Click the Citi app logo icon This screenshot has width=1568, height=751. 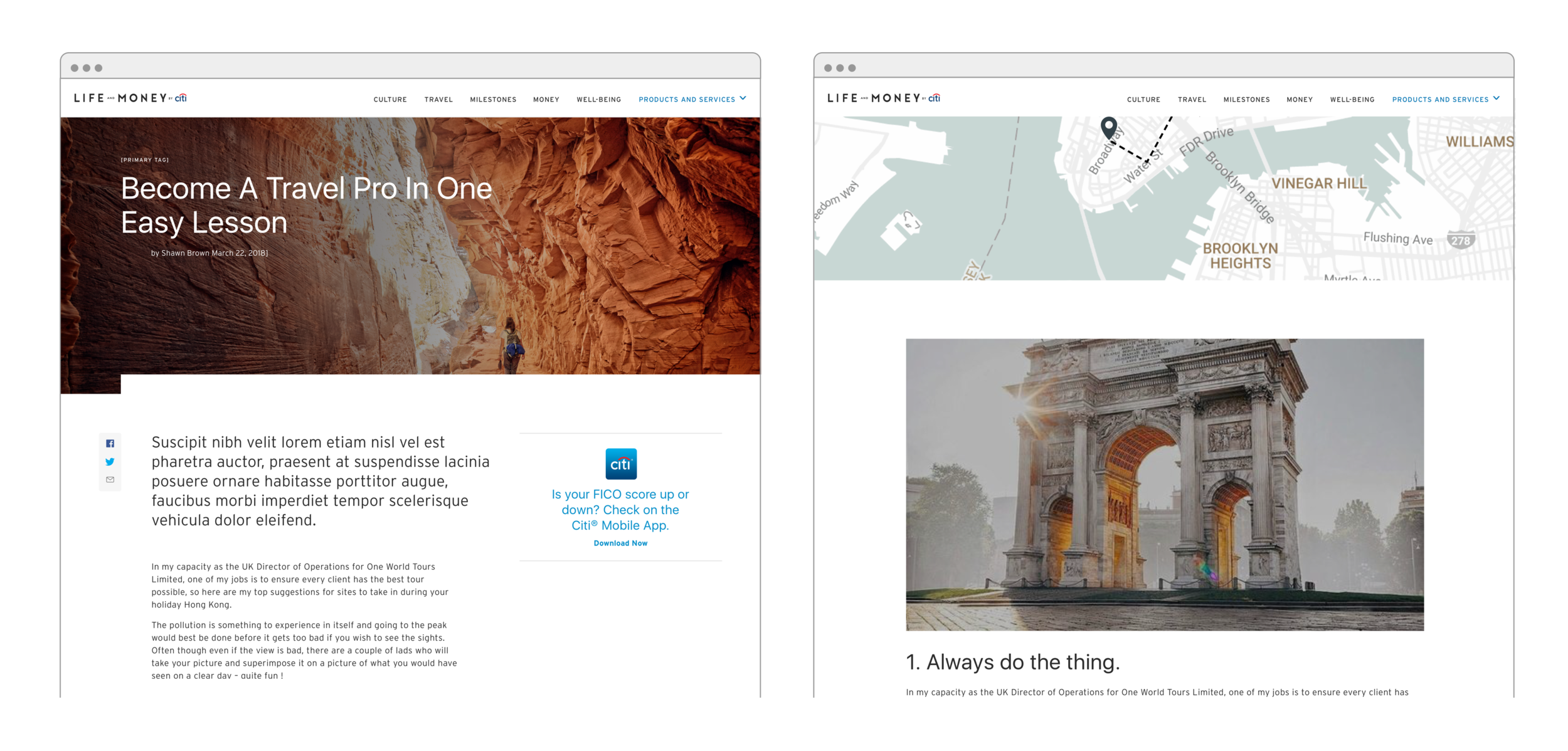[x=620, y=464]
